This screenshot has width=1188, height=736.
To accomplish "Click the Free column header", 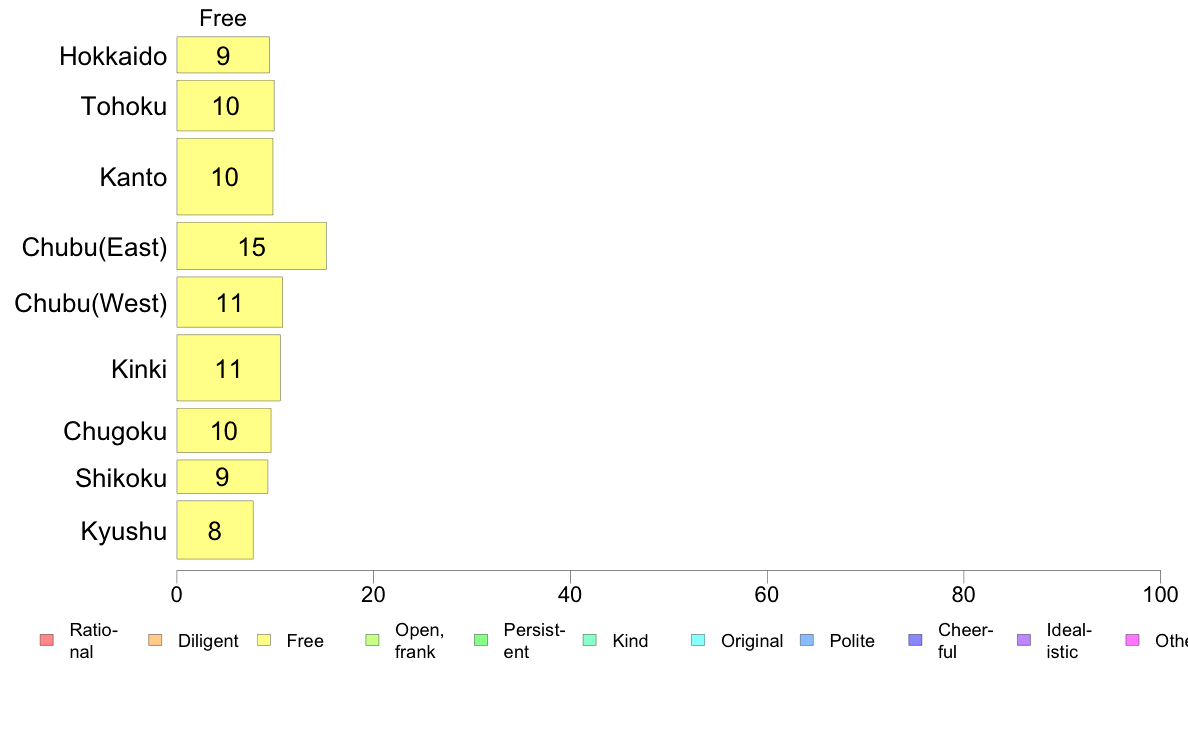I will point(223,18).
